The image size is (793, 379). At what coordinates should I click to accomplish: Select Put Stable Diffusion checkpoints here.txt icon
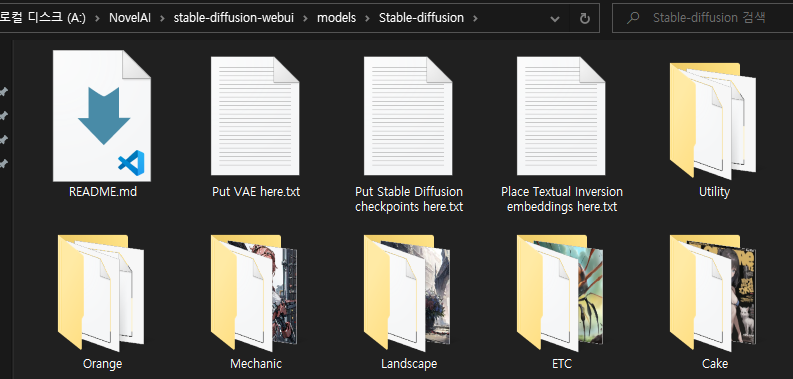tap(408, 116)
